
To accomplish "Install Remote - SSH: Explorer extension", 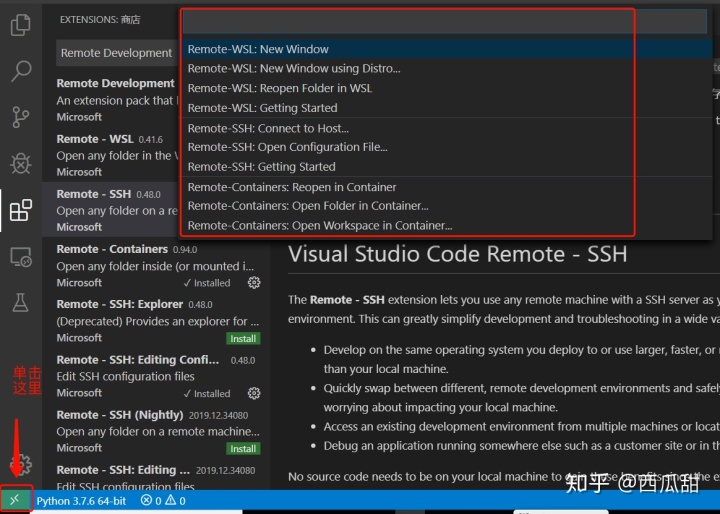I will tap(243, 339).
